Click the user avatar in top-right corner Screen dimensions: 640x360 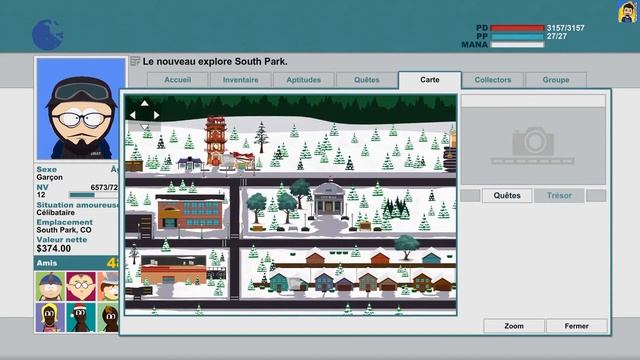(627, 12)
